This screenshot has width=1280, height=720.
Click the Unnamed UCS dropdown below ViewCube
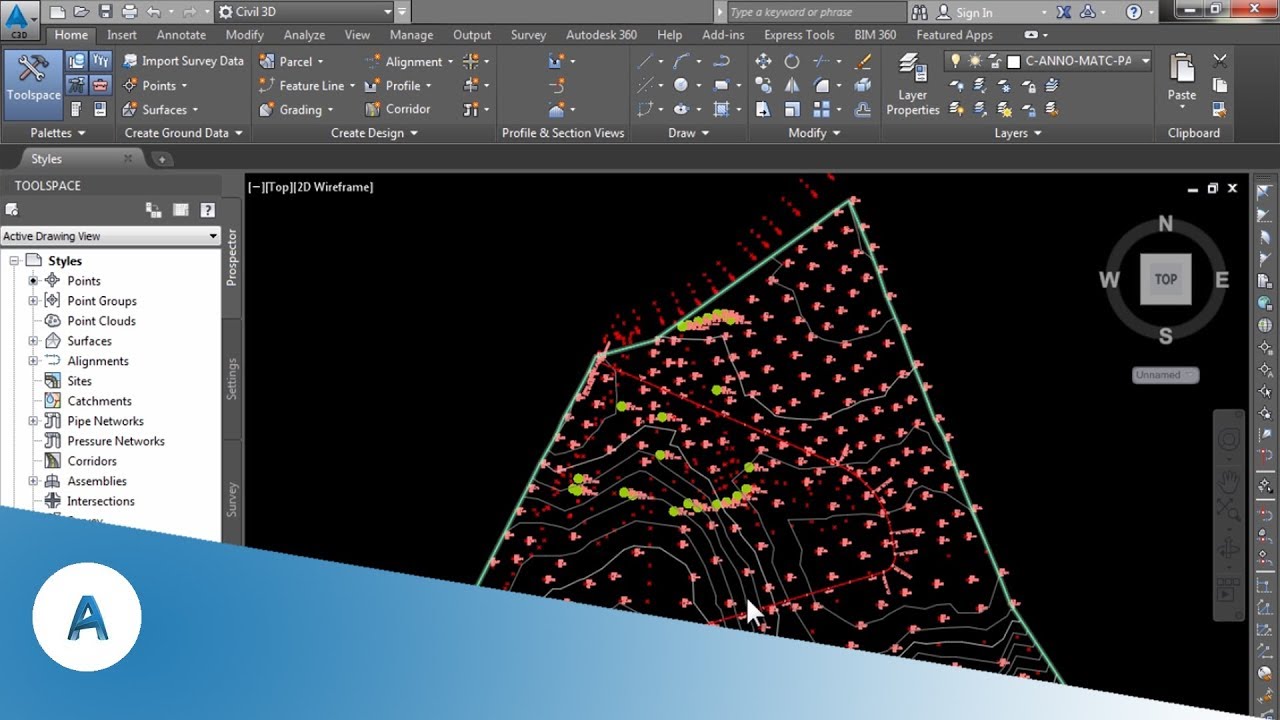[1166, 375]
